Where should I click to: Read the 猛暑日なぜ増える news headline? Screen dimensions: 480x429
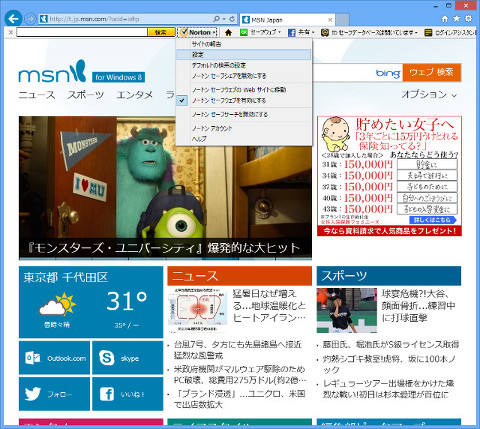click(x=269, y=306)
